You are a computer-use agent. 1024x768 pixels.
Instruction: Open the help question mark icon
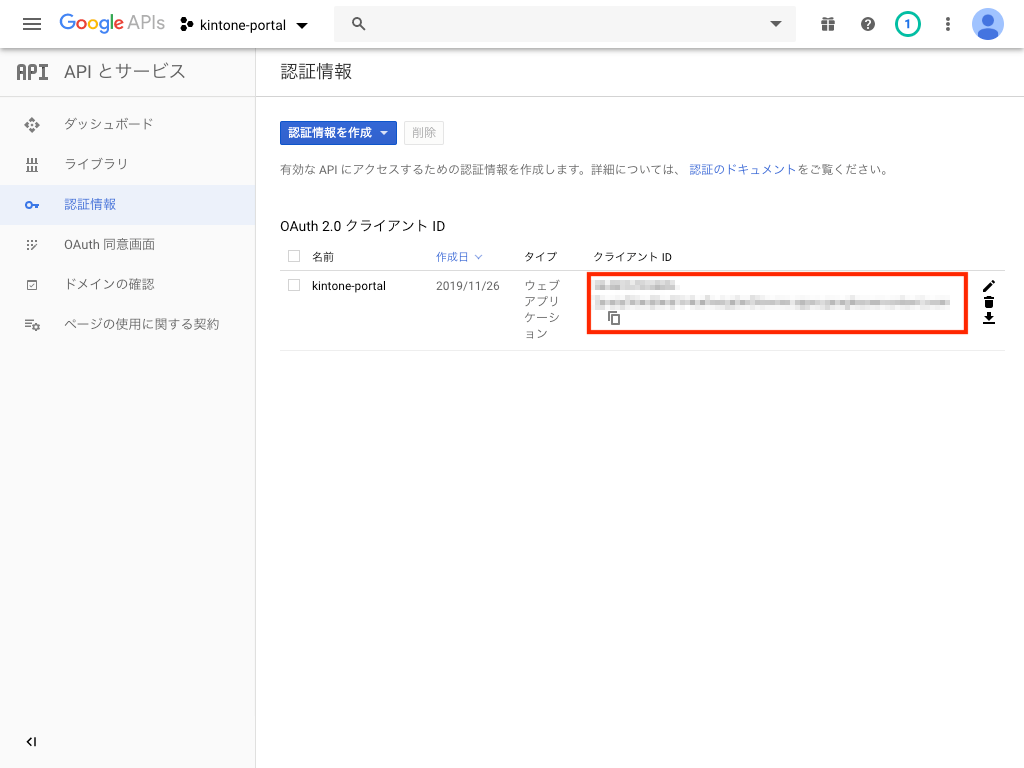pyautogui.click(x=867, y=24)
